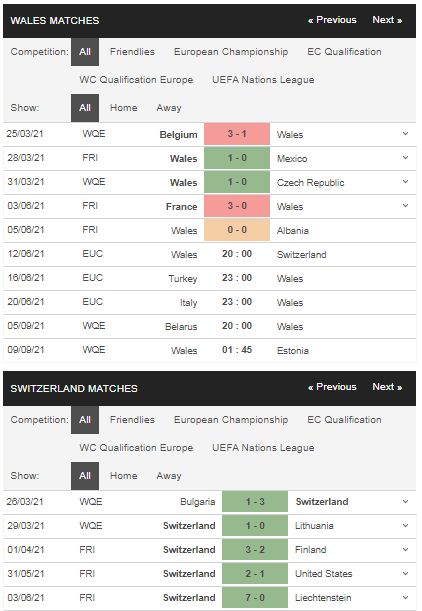
Task: Show only Home matches for Wales
Action: pos(124,108)
